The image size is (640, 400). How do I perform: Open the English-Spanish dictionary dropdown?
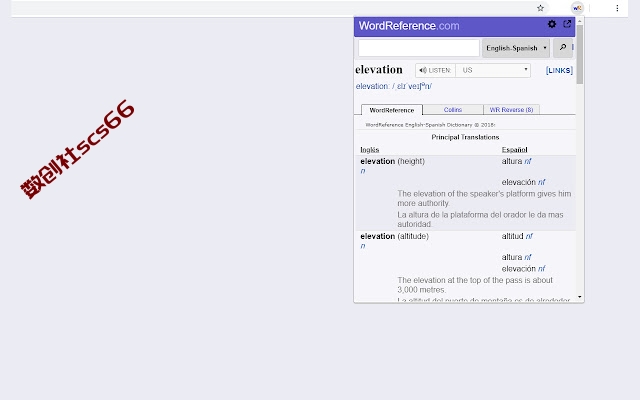click(516, 48)
